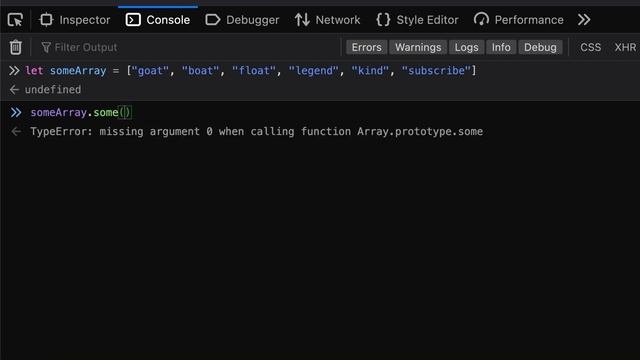Toggle the CSS filter
The image size is (640, 360).
[590, 47]
